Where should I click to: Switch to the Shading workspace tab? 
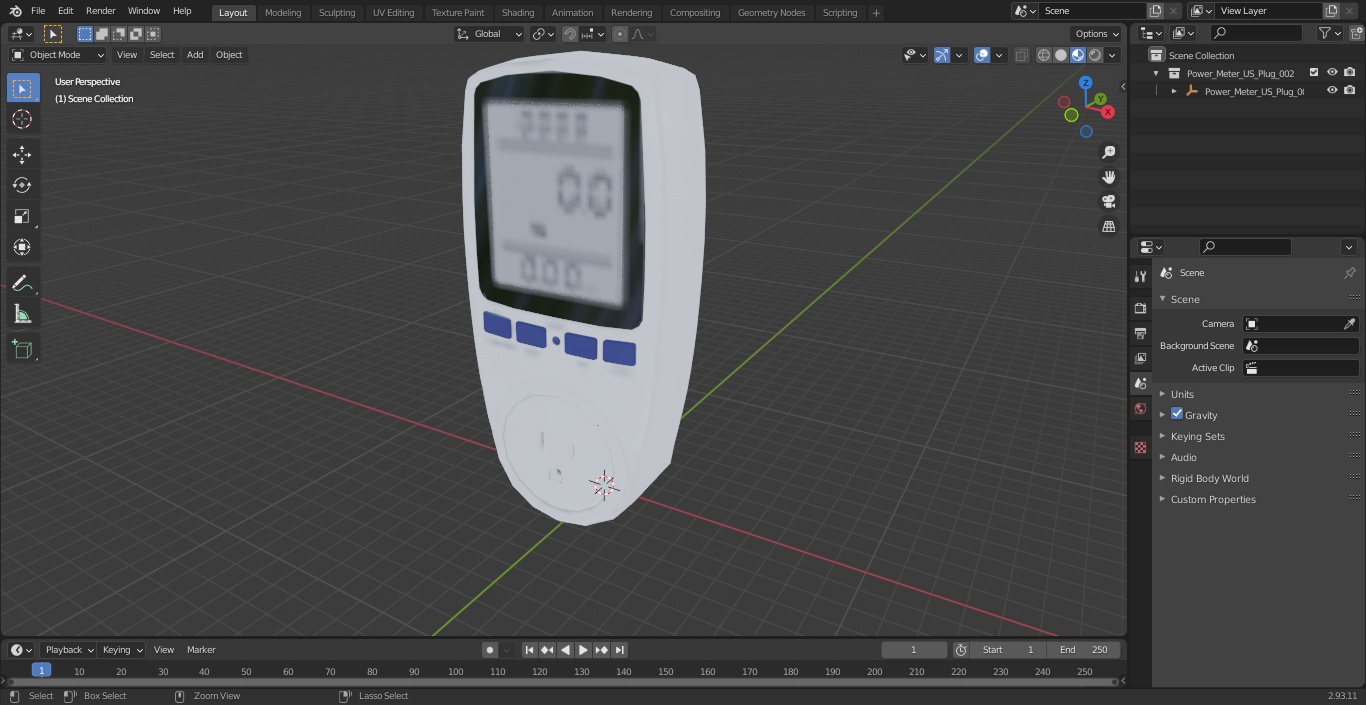pos(518,12)
